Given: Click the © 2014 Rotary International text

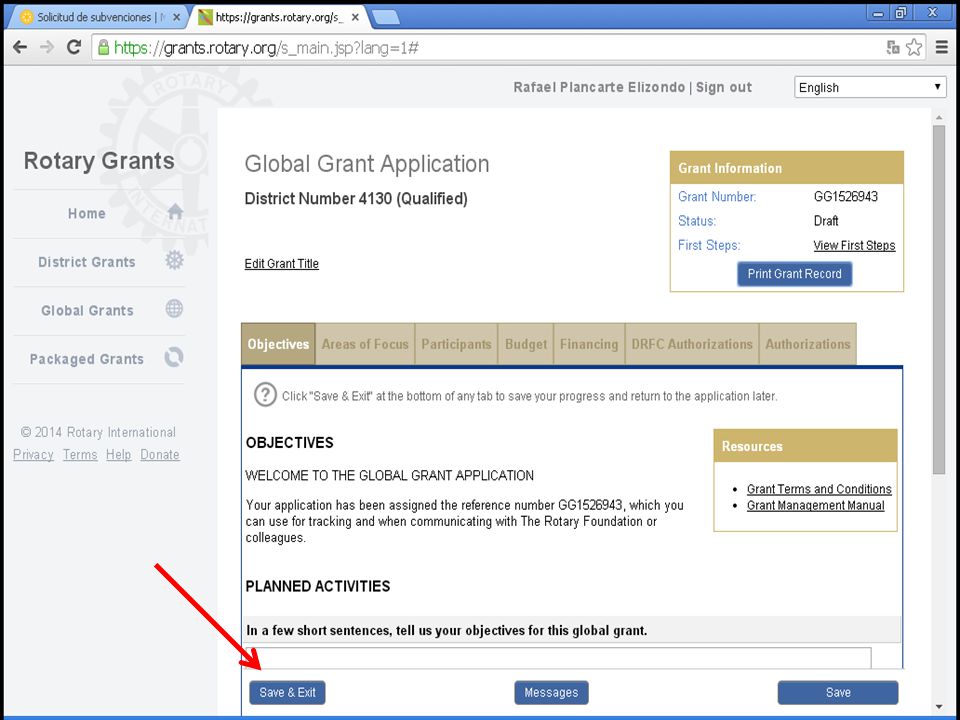Looking at the screenshot, I should coord(98,432).
